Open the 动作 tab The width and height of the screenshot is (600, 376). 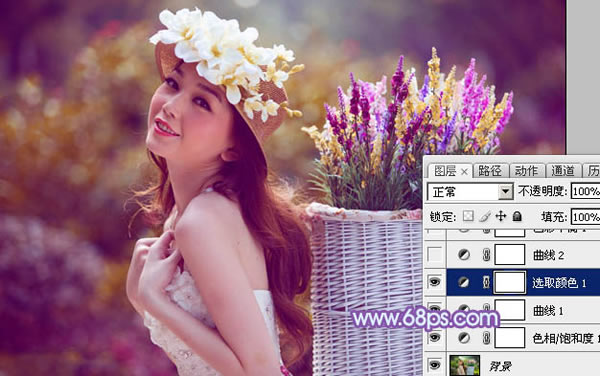pyautogui.click(x=526, y=171)
